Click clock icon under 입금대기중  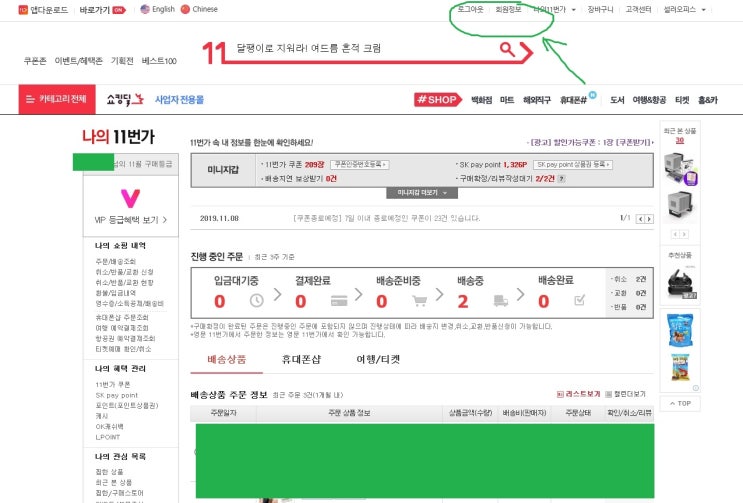point(256,300)
